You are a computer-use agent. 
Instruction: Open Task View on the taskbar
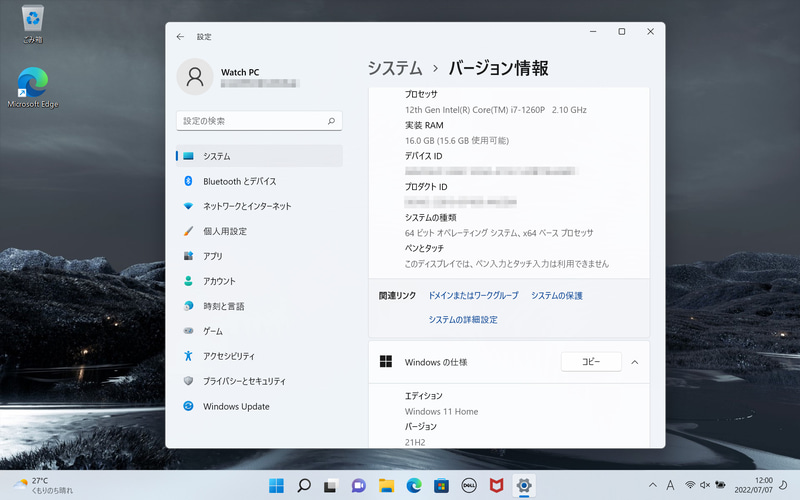tap(331, 486)
